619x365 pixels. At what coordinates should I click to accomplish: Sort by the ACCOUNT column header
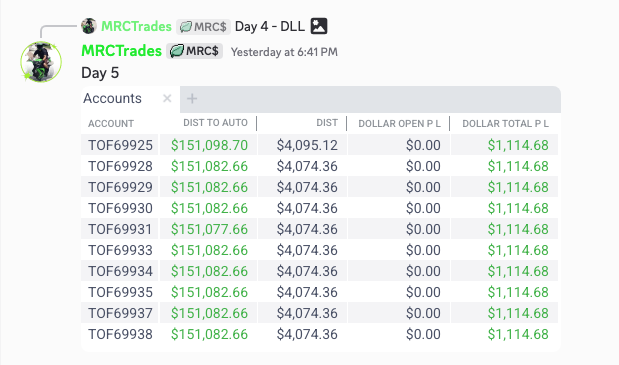click(111, 124)
